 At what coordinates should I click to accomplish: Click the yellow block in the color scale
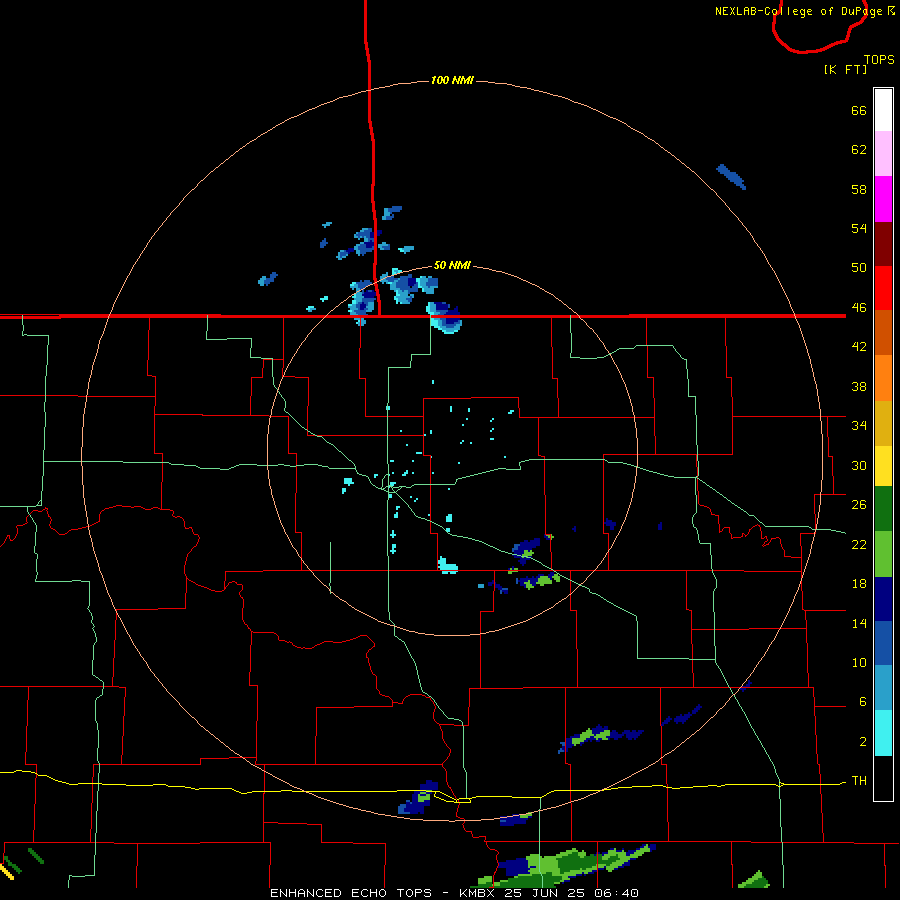tap(883, 466)
